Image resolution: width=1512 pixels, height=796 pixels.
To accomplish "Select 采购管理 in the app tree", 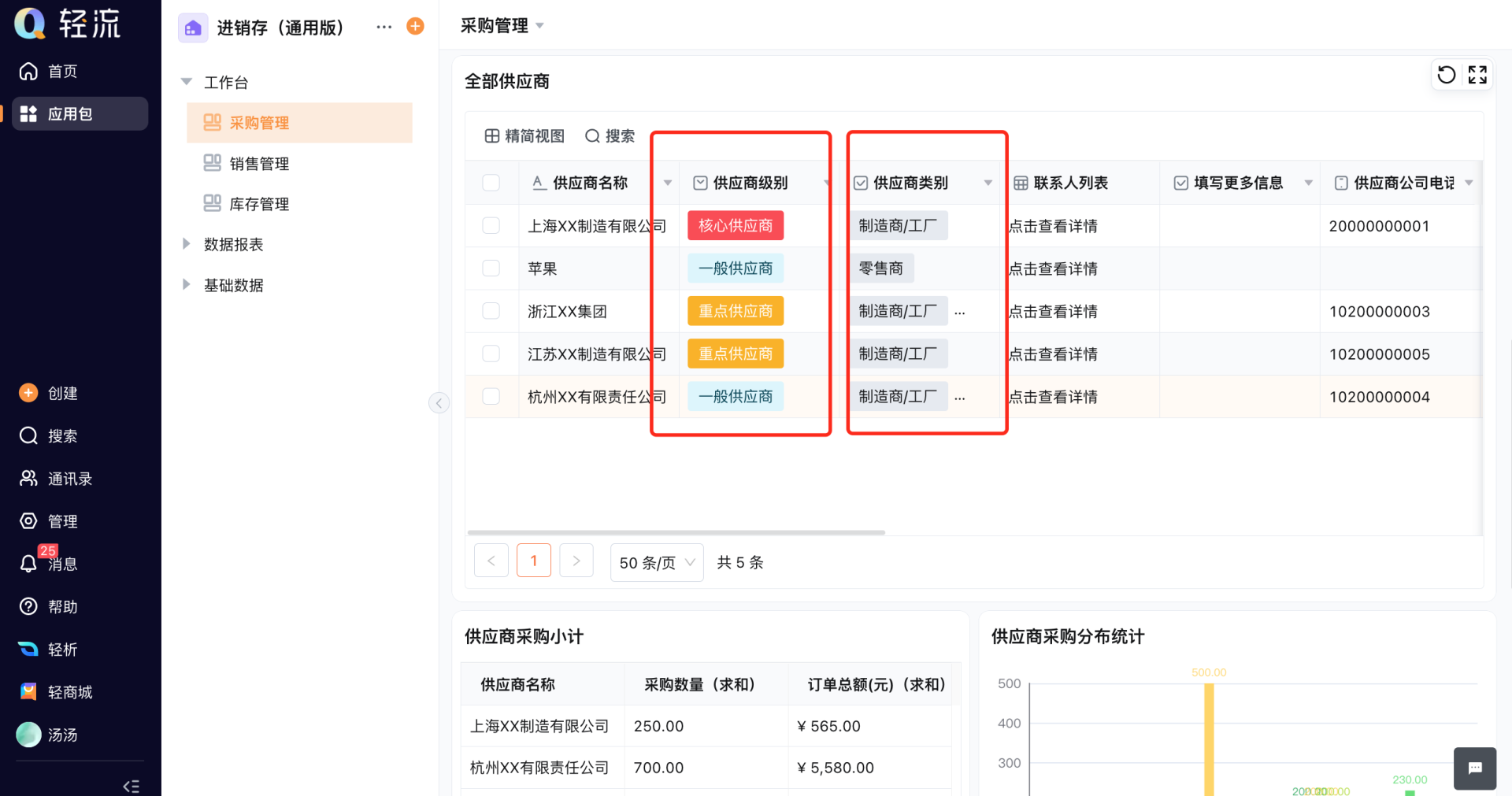I will click(299, 123).
